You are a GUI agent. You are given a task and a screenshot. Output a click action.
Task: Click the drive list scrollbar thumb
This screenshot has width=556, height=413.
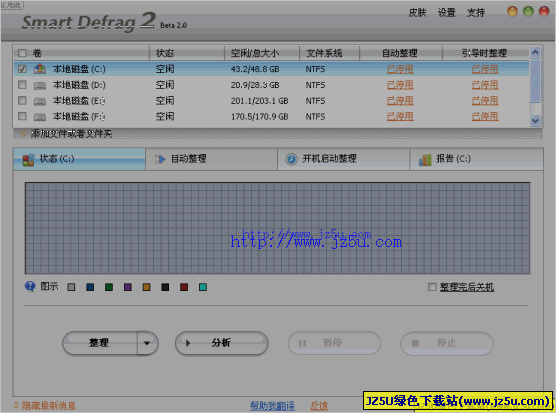pyautogui.click(x=535, y=80)
